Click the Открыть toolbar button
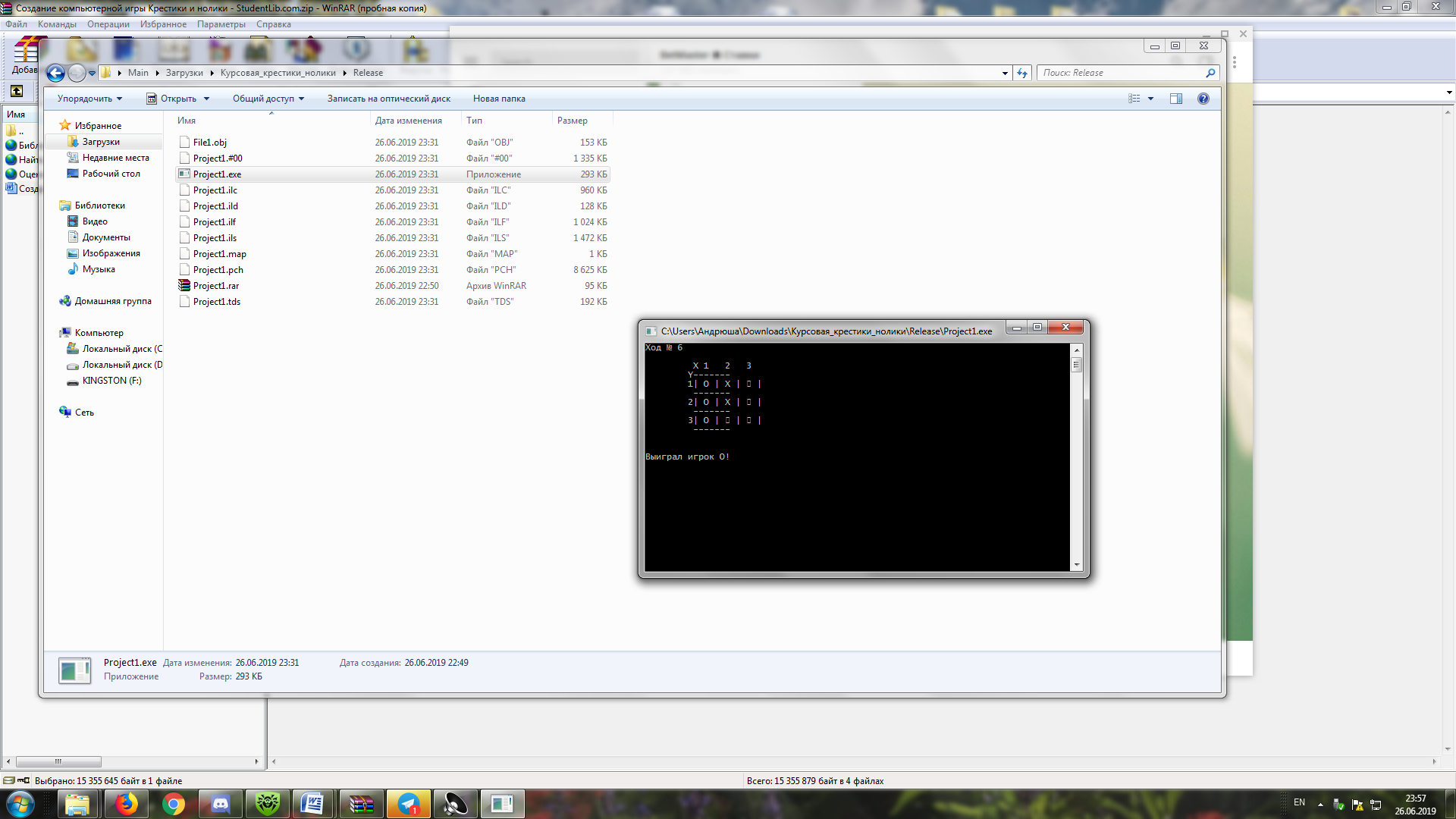Screen dimensions: 1456x819 coord(171,99)
